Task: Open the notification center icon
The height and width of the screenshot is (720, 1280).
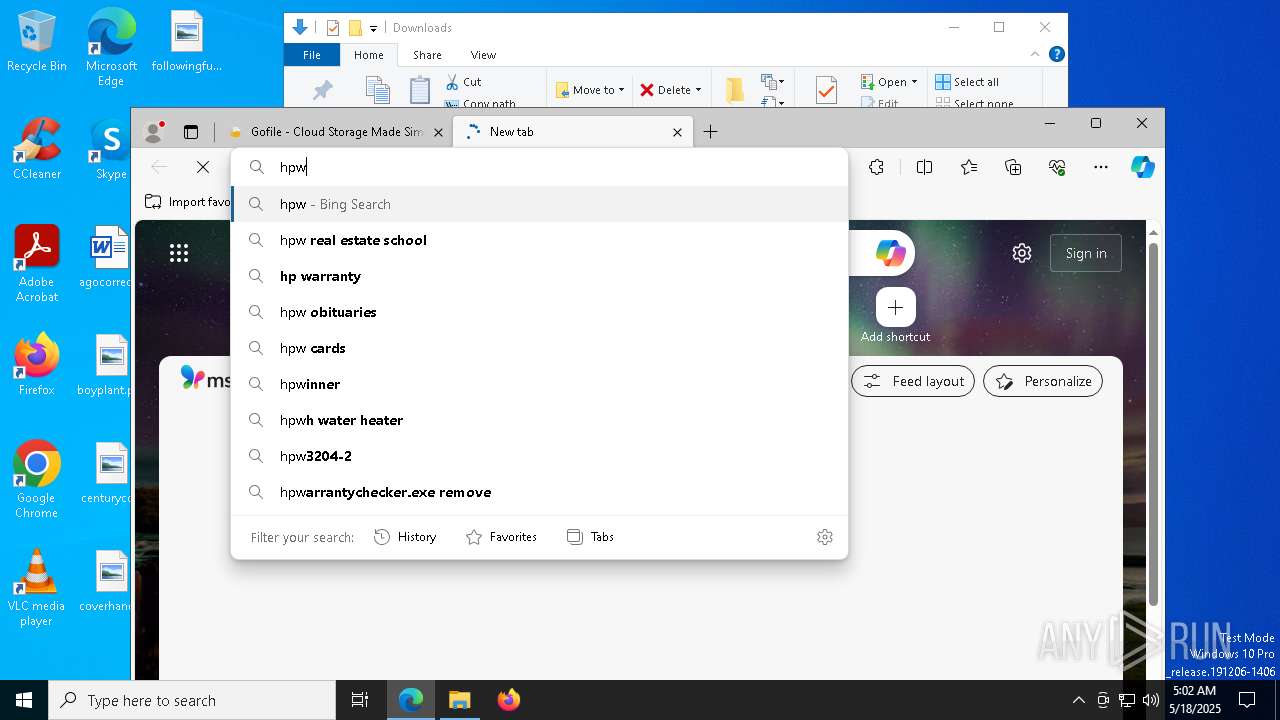Action: pos(1247,700)
